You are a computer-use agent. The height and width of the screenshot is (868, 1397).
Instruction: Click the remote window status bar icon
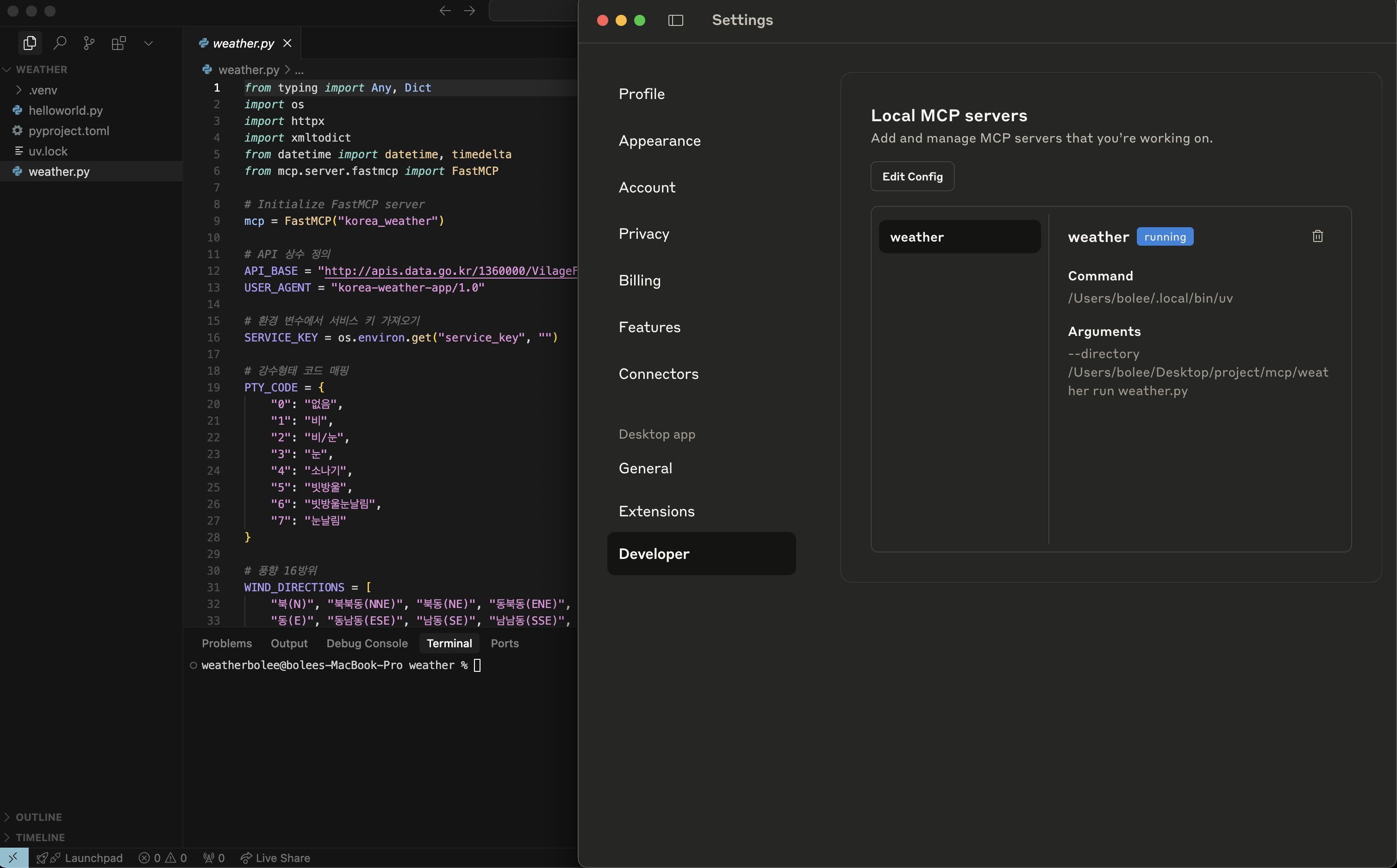13,858
